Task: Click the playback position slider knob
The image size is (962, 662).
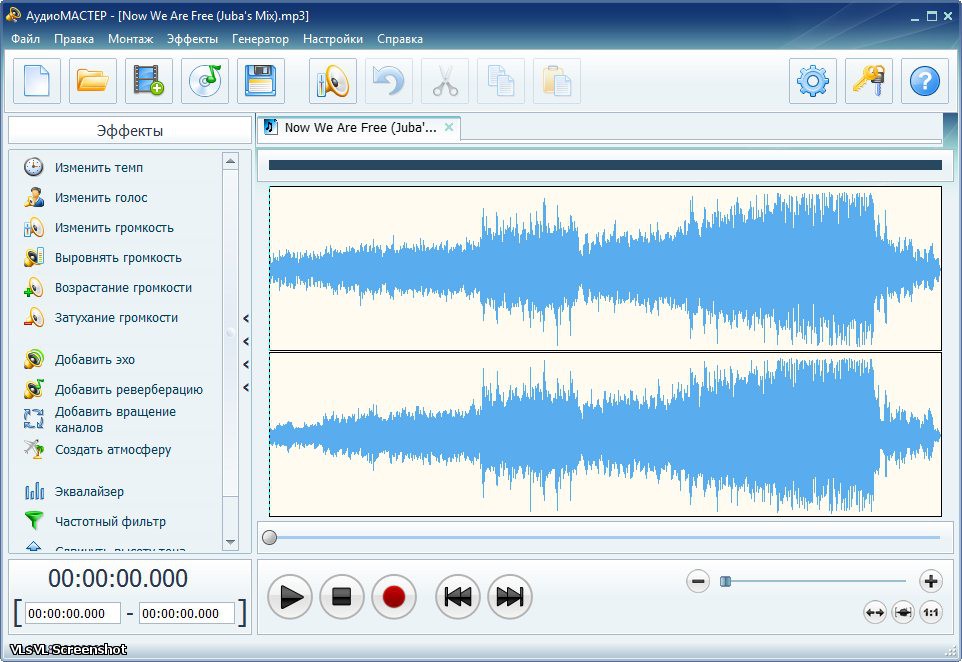Action: [x=269, y=537]
